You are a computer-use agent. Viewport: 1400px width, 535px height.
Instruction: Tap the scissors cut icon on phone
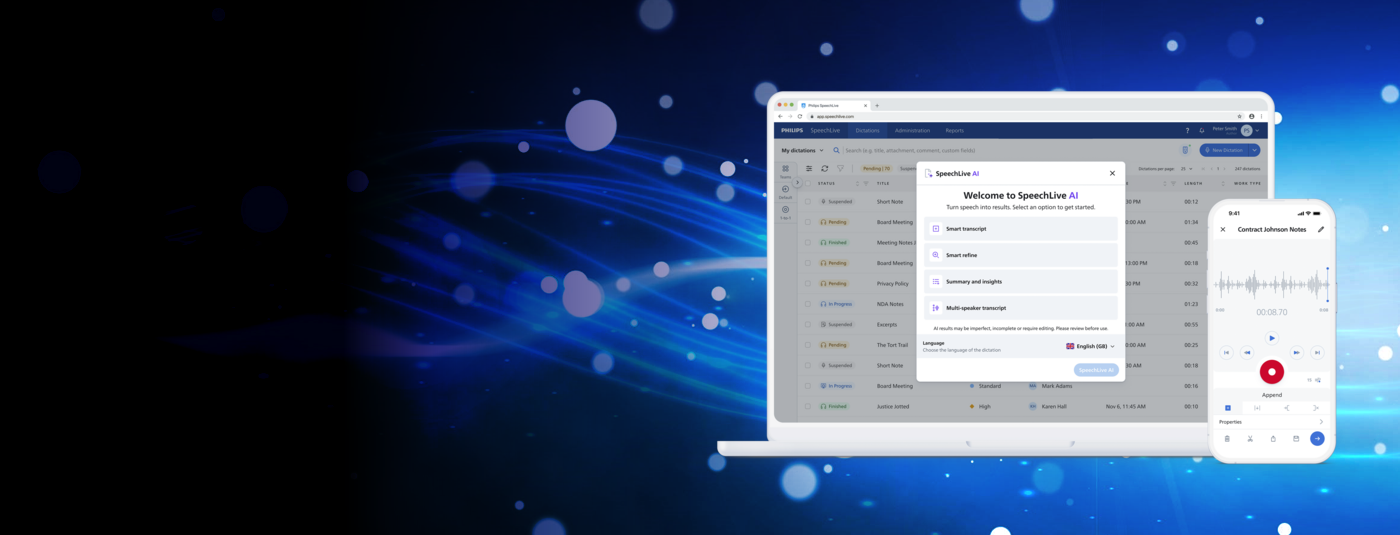click(x=1250, y=439)
